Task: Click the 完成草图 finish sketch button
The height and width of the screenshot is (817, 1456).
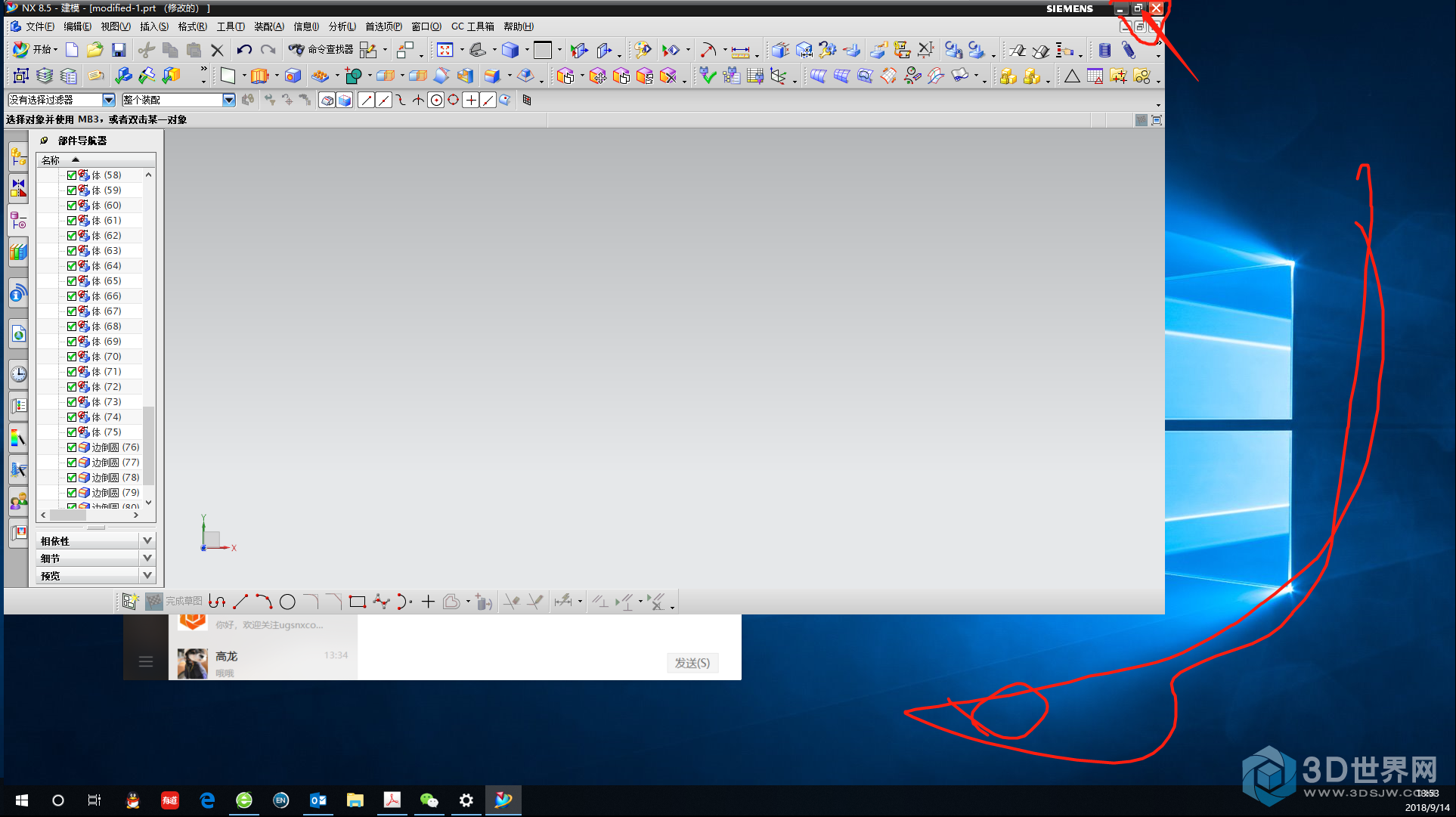Action: pos(175,602)
